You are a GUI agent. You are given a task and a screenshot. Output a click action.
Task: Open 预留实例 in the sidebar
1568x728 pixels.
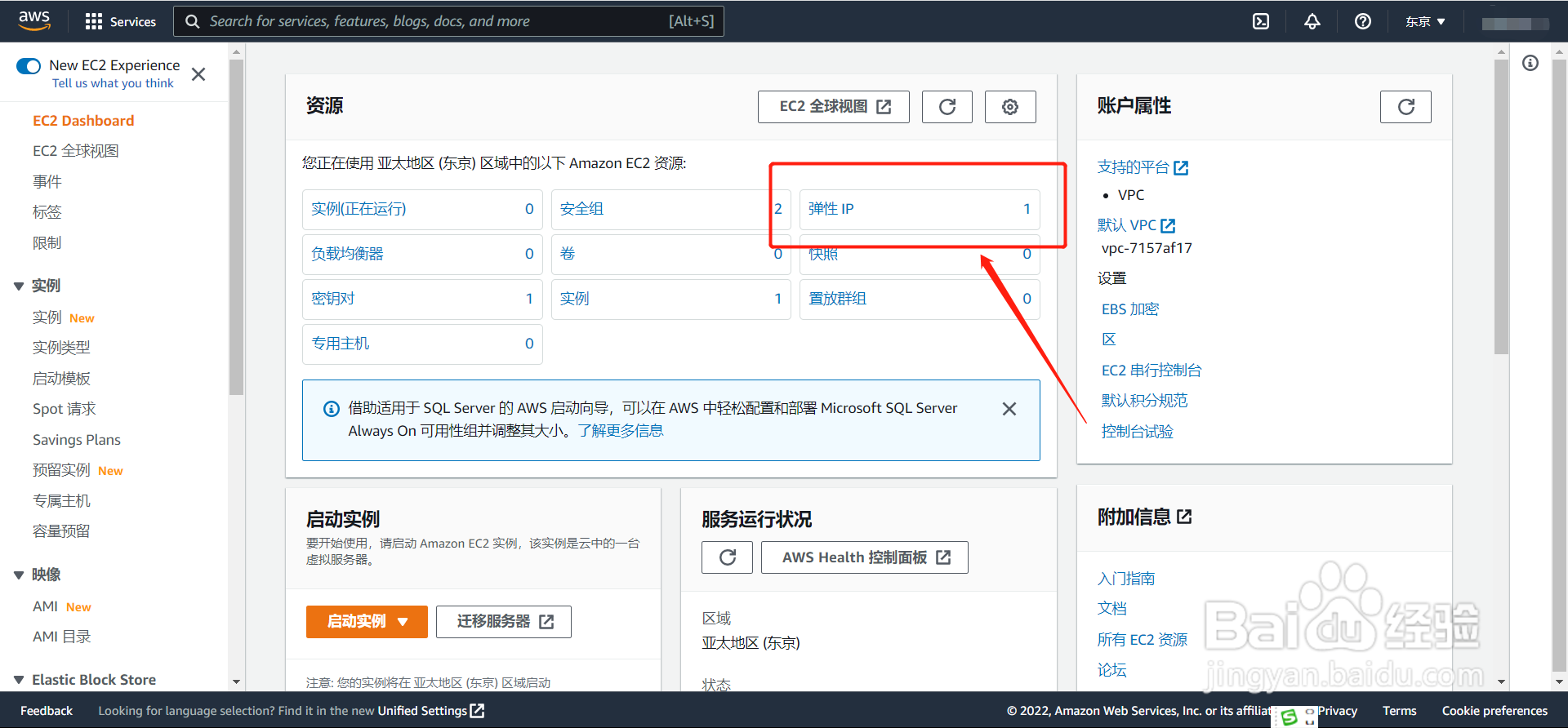tap(61, 470)
